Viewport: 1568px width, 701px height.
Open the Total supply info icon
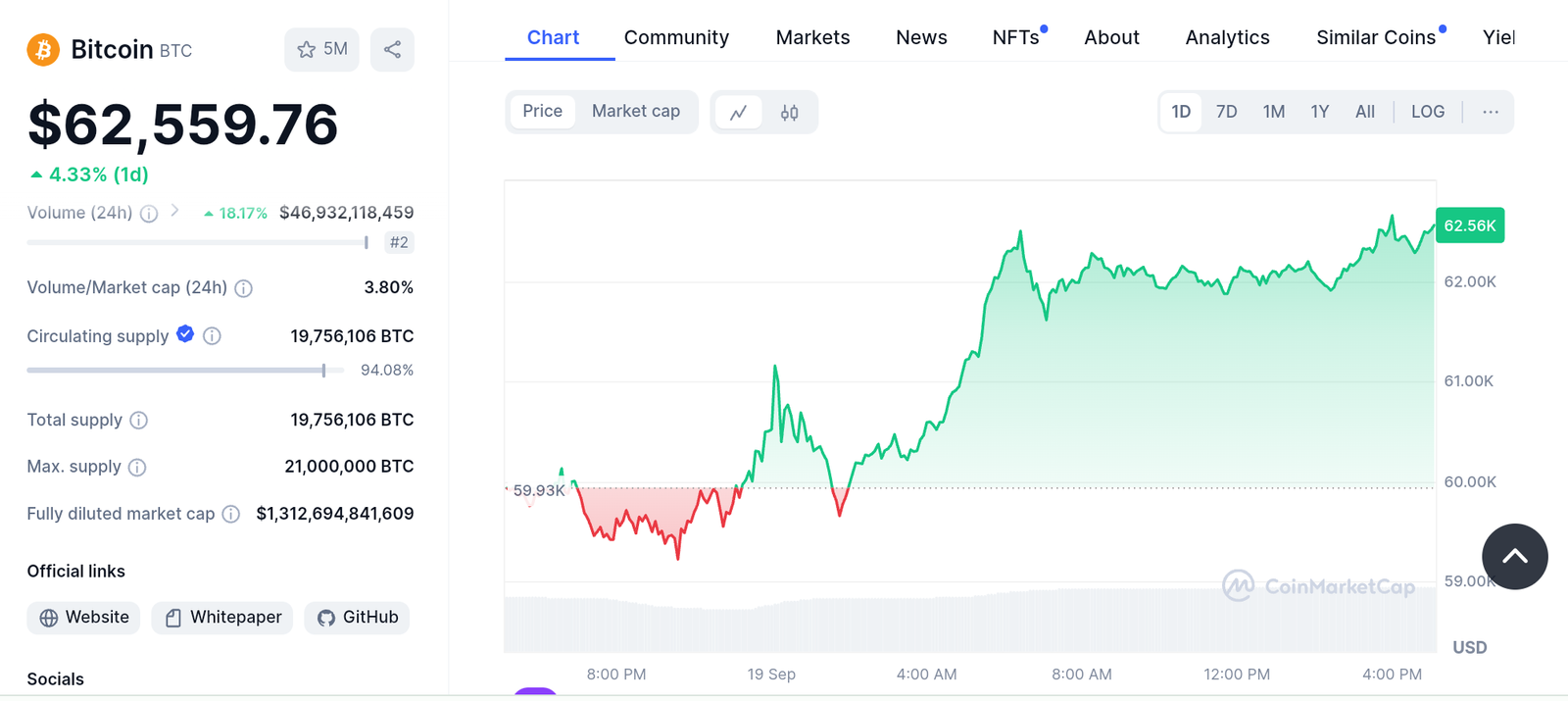tap(139, 421)
